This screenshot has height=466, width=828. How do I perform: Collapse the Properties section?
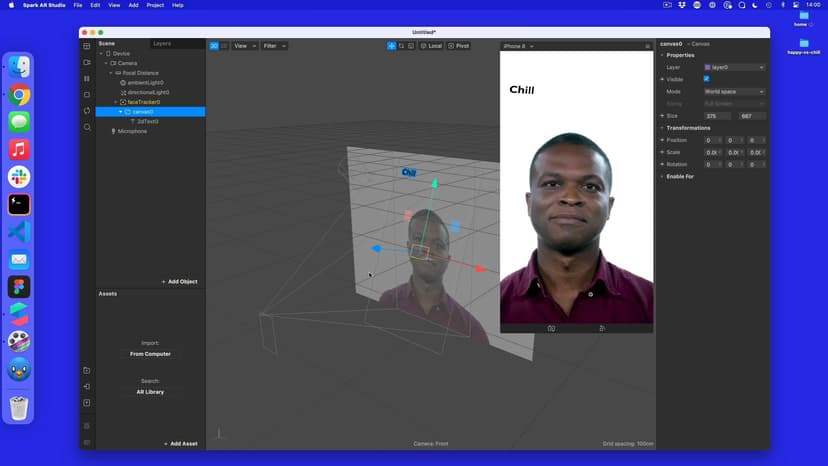tap(662, 55)
